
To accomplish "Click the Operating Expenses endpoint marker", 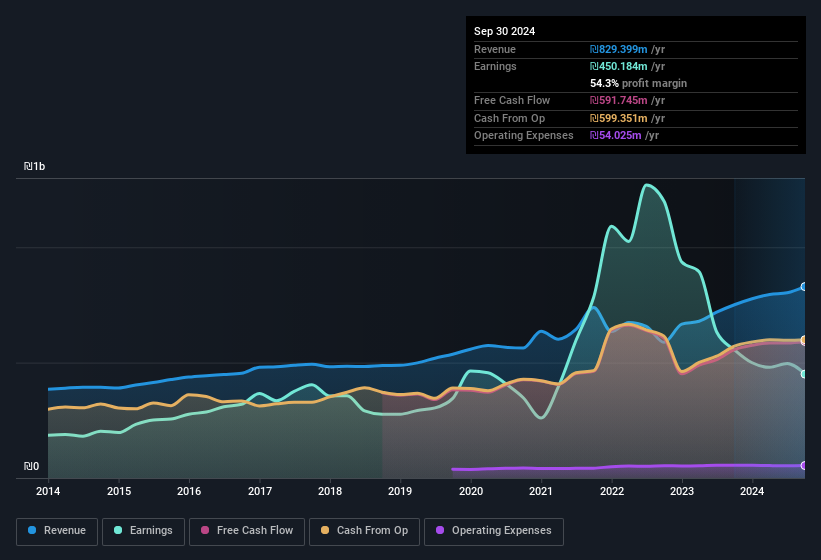I will pos(804,465).
